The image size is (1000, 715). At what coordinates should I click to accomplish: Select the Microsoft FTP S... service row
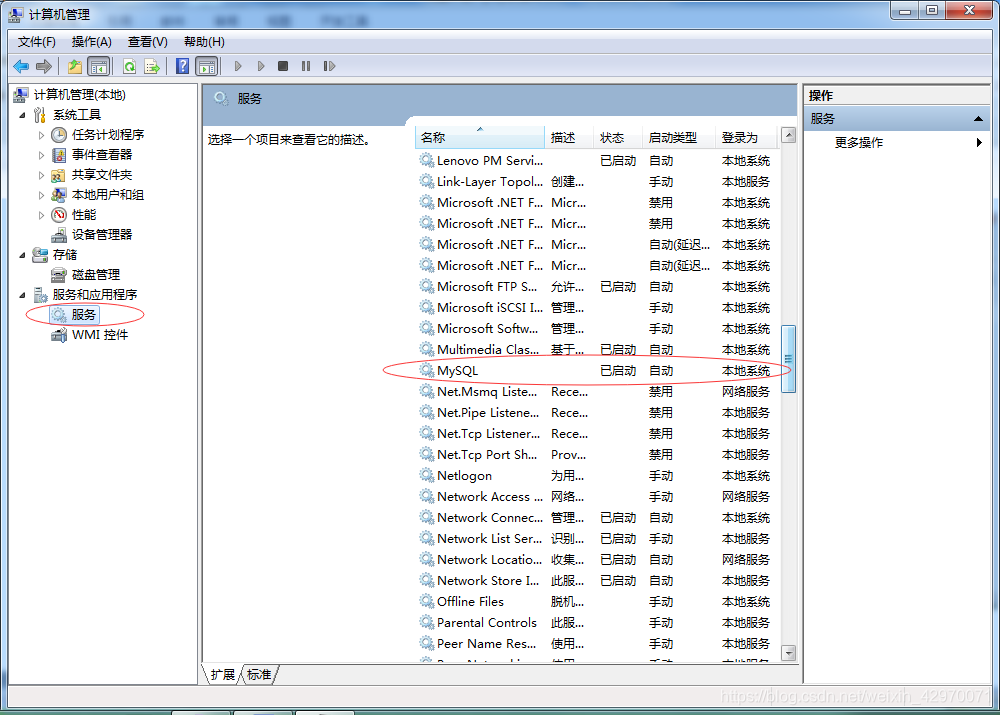tap(598, 286)
